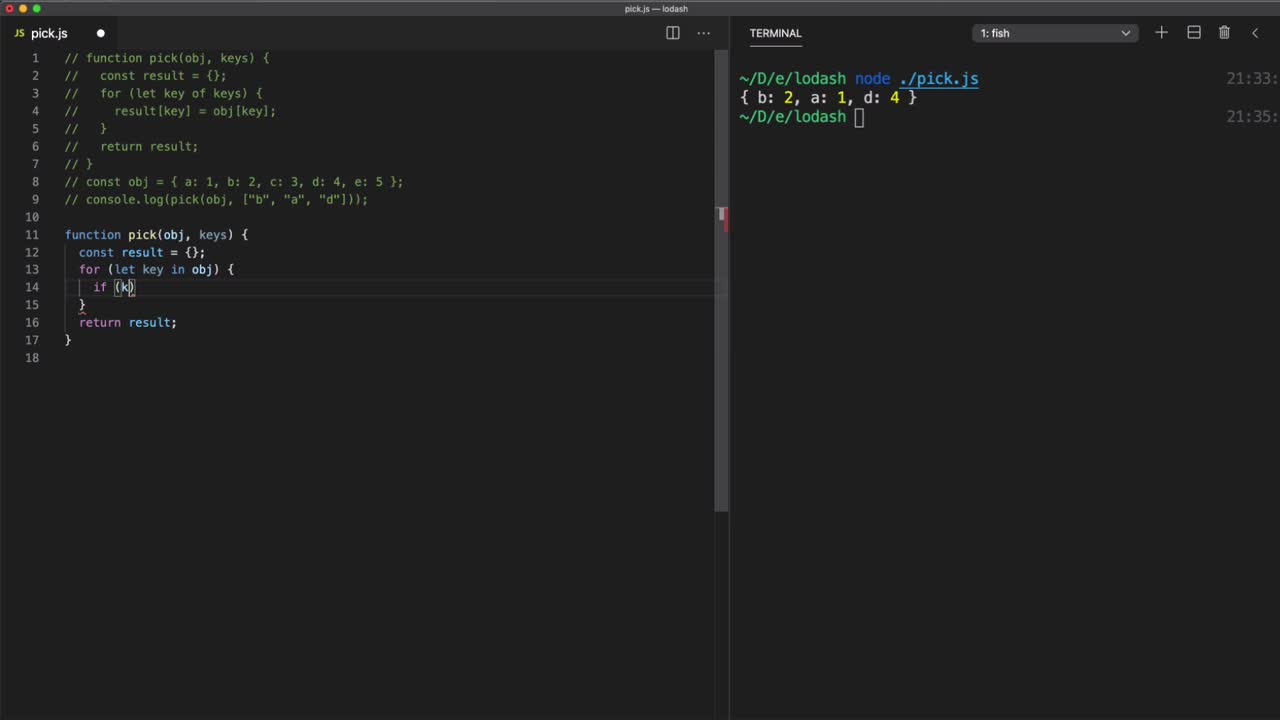Click line number 11 in the gutter
Screen dimensions: 1280x720
32,235
